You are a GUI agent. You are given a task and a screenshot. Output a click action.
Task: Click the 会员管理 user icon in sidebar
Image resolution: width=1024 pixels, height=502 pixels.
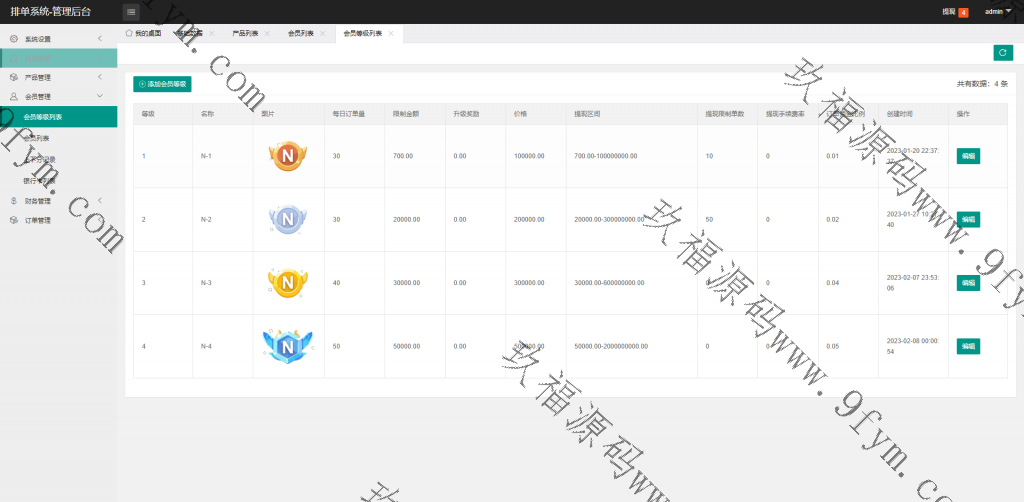pos(14,97)
